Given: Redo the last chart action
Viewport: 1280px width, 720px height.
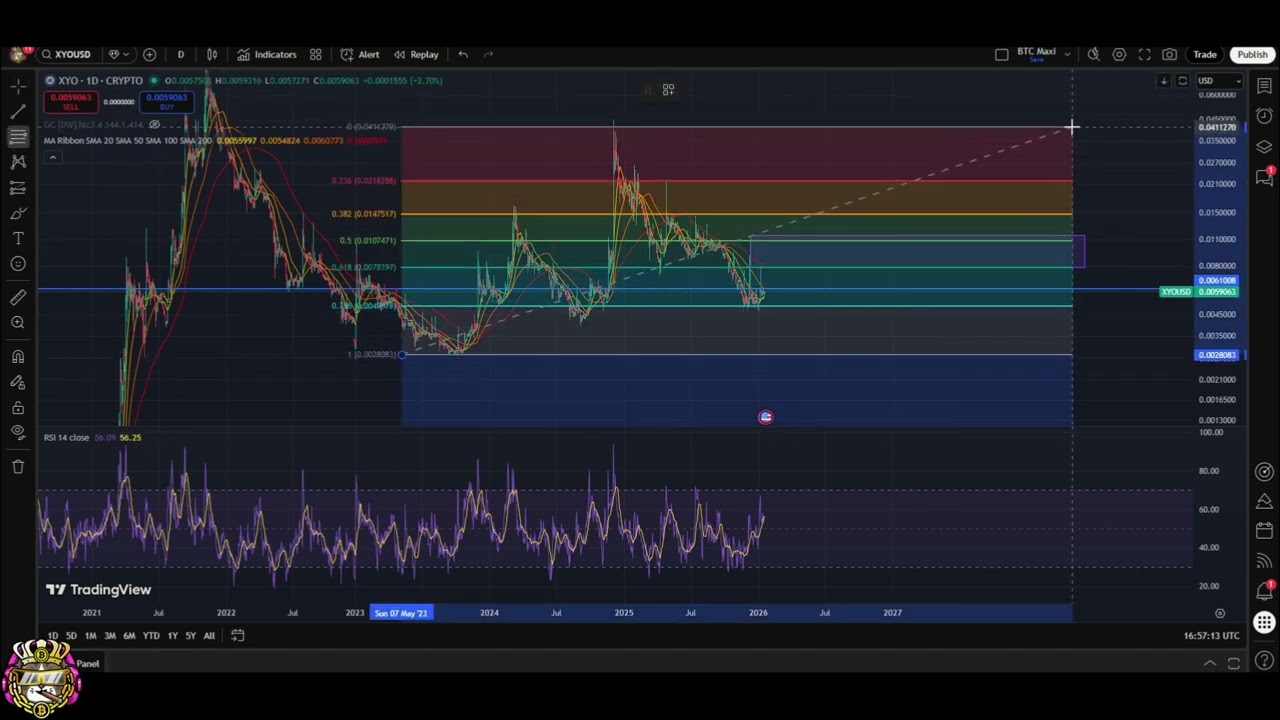Looking at the screenshot, I should coord(488,54).
